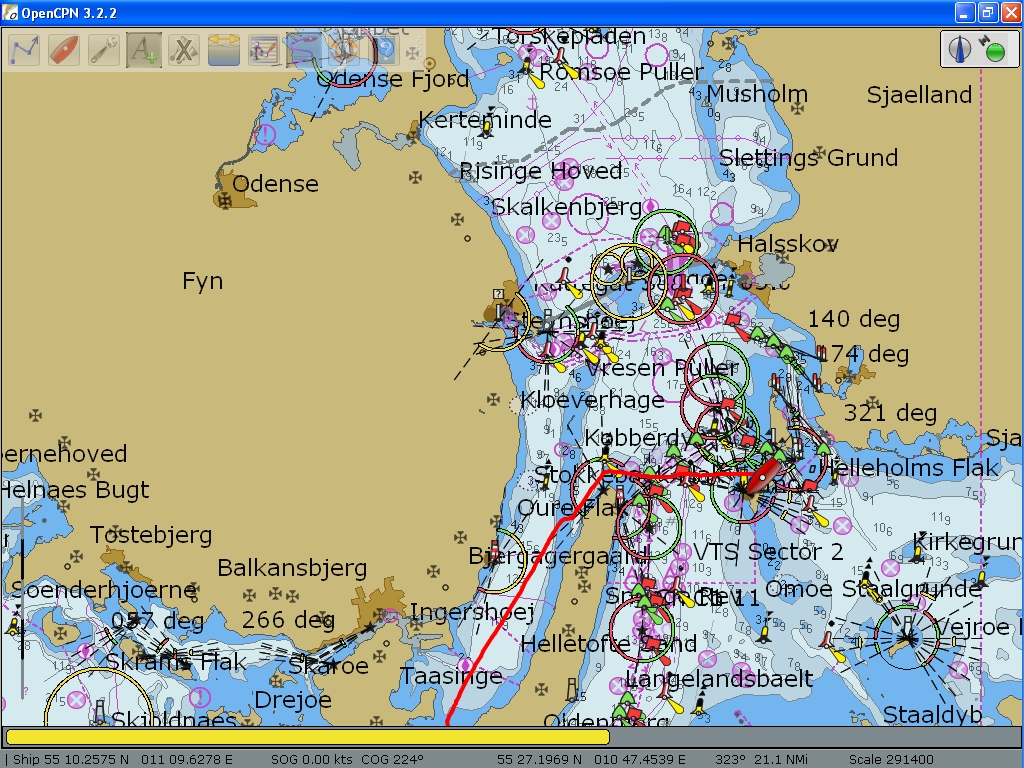This screenshot has width=1024, height=768.
Task: Open Help question mark icon
Action: [385, 50]
